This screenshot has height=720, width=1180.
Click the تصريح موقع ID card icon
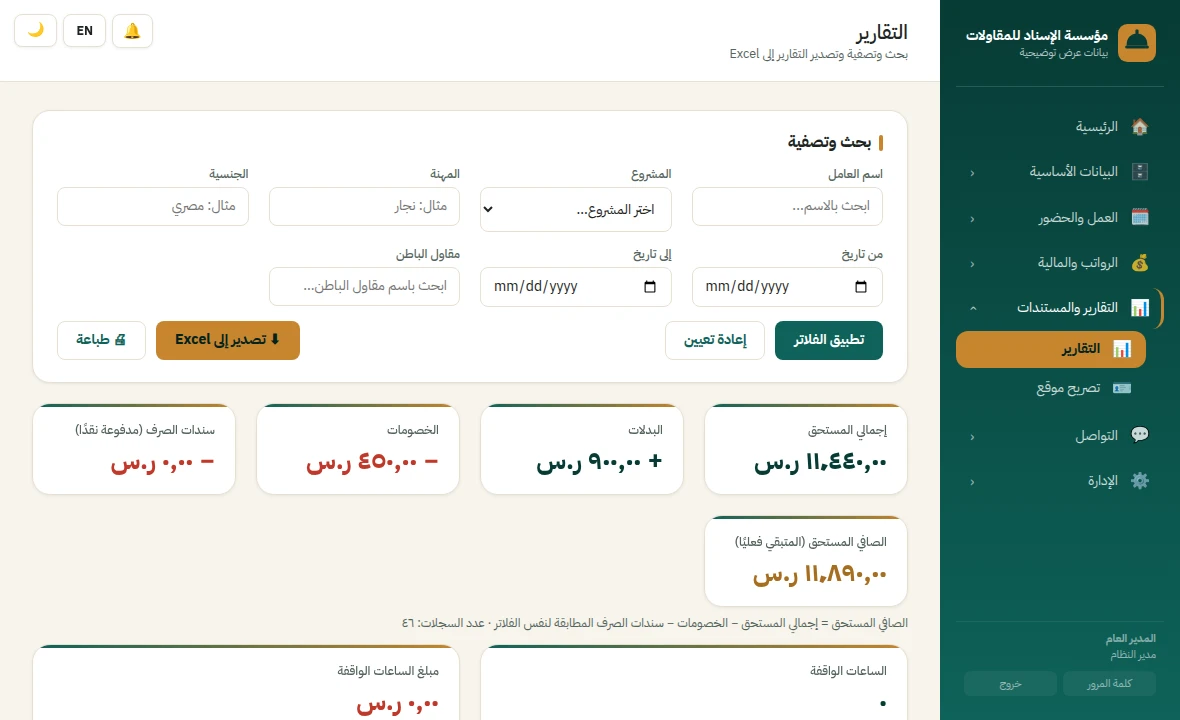click(1121, 388)
